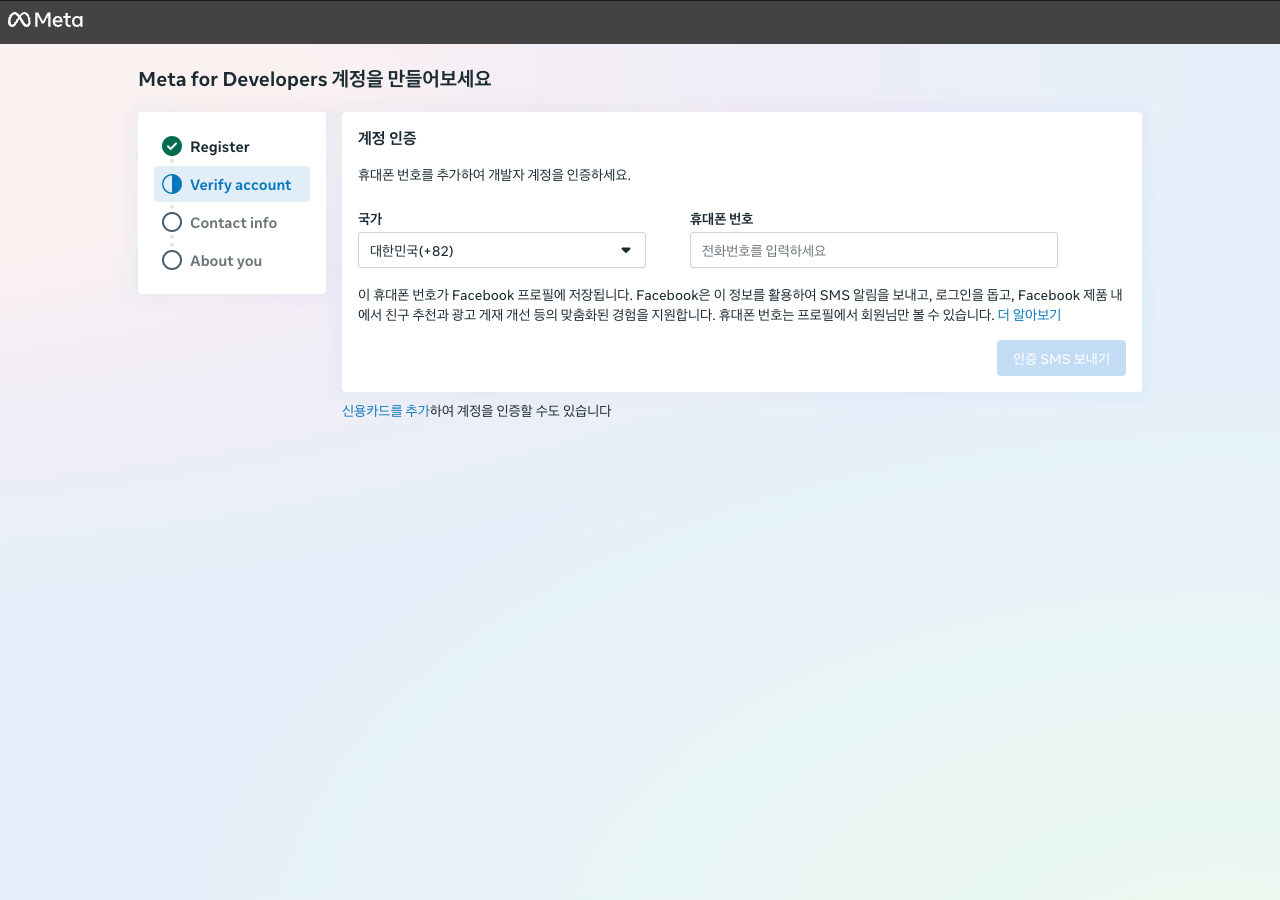Click the half-filled Verify account step icon
This screenshot has width=1280, height=900.
coord(172,184)
